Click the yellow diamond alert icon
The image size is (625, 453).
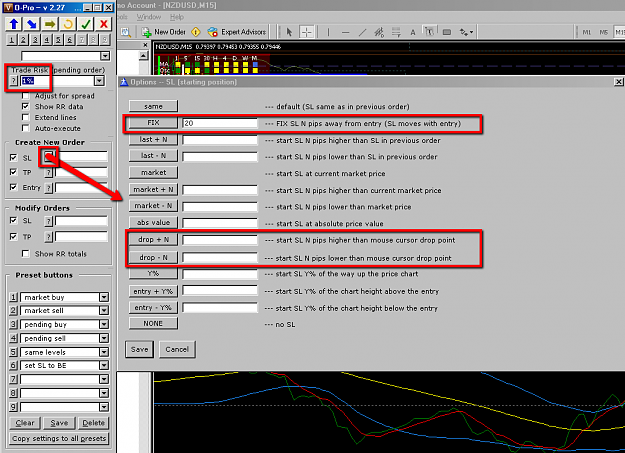[x=196, y=32]
